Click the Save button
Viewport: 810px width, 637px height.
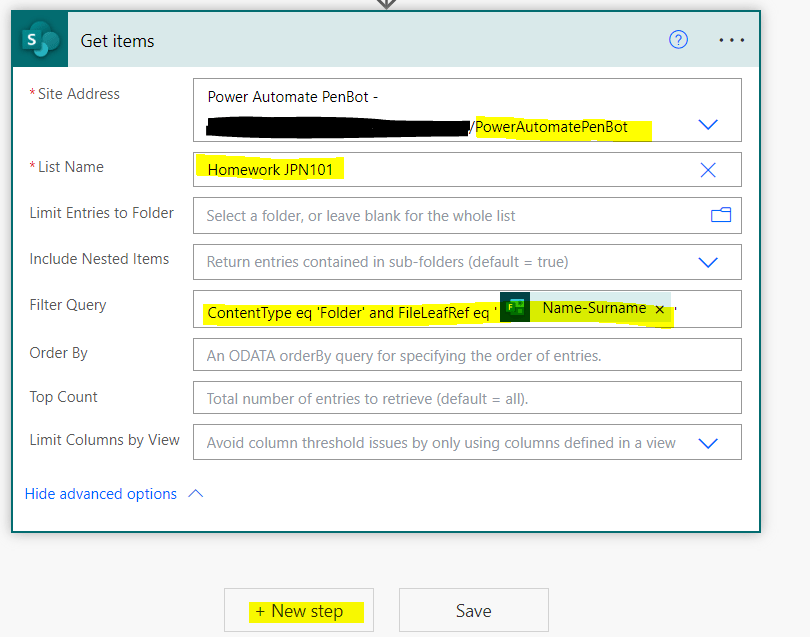tap(473, 611)
